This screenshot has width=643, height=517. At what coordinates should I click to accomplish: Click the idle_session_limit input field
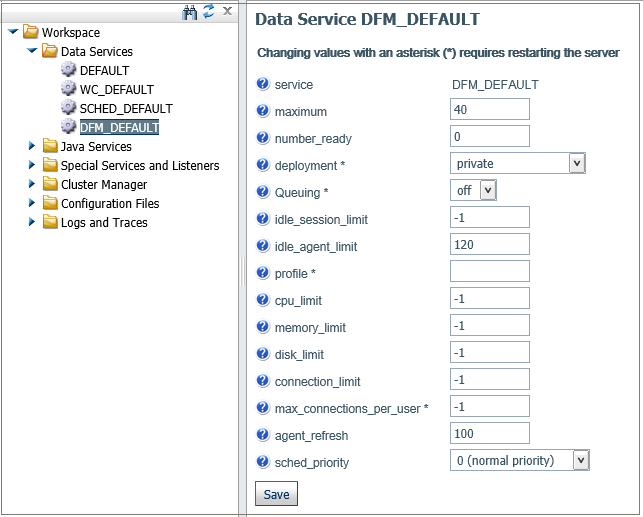[490, 217]
